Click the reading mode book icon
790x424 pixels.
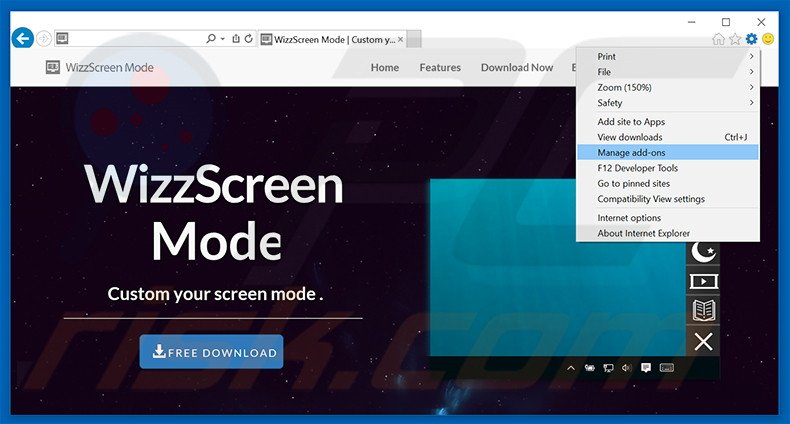(703, 310)
